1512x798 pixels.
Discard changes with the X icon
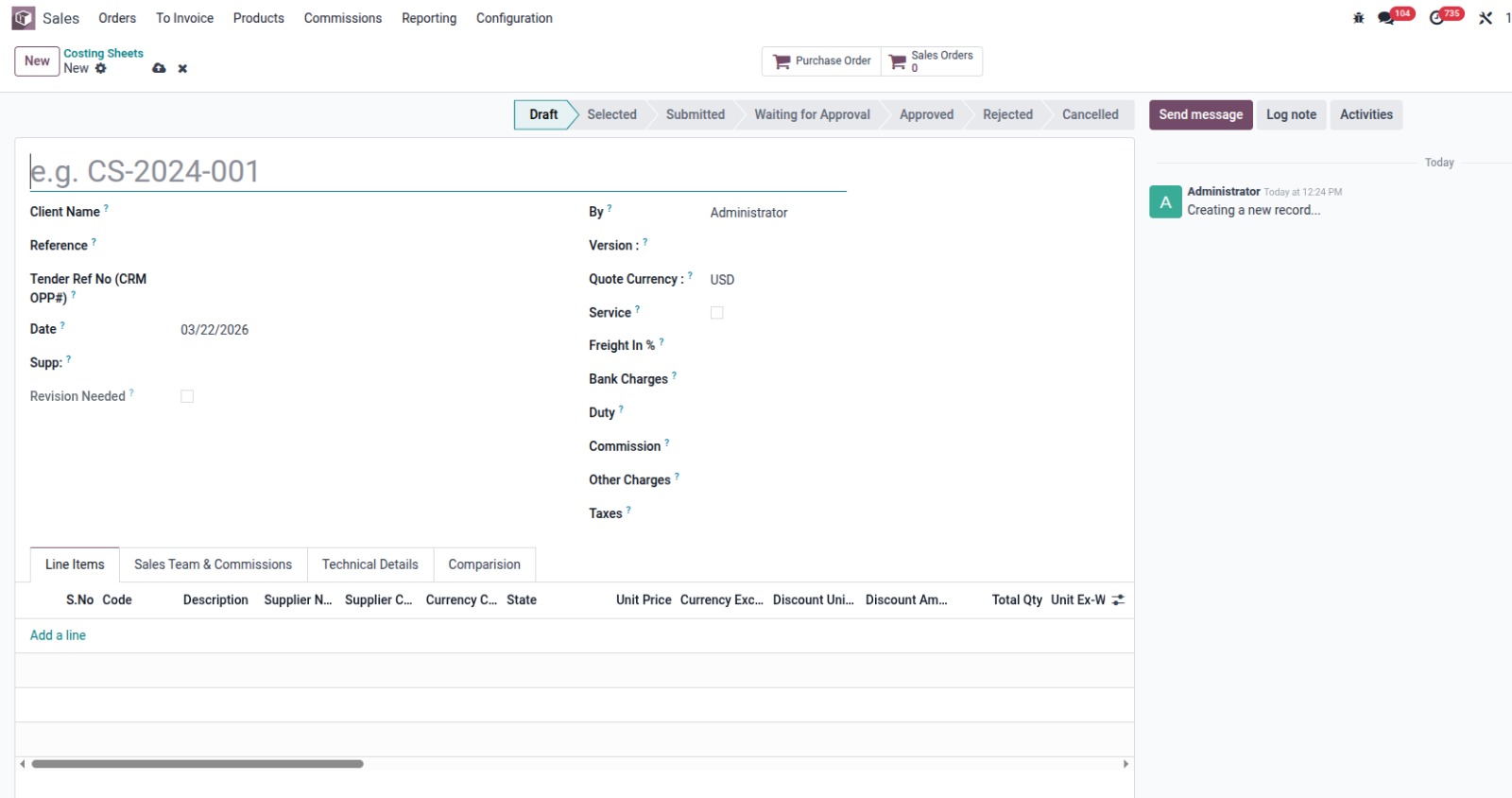pos(182,68)
